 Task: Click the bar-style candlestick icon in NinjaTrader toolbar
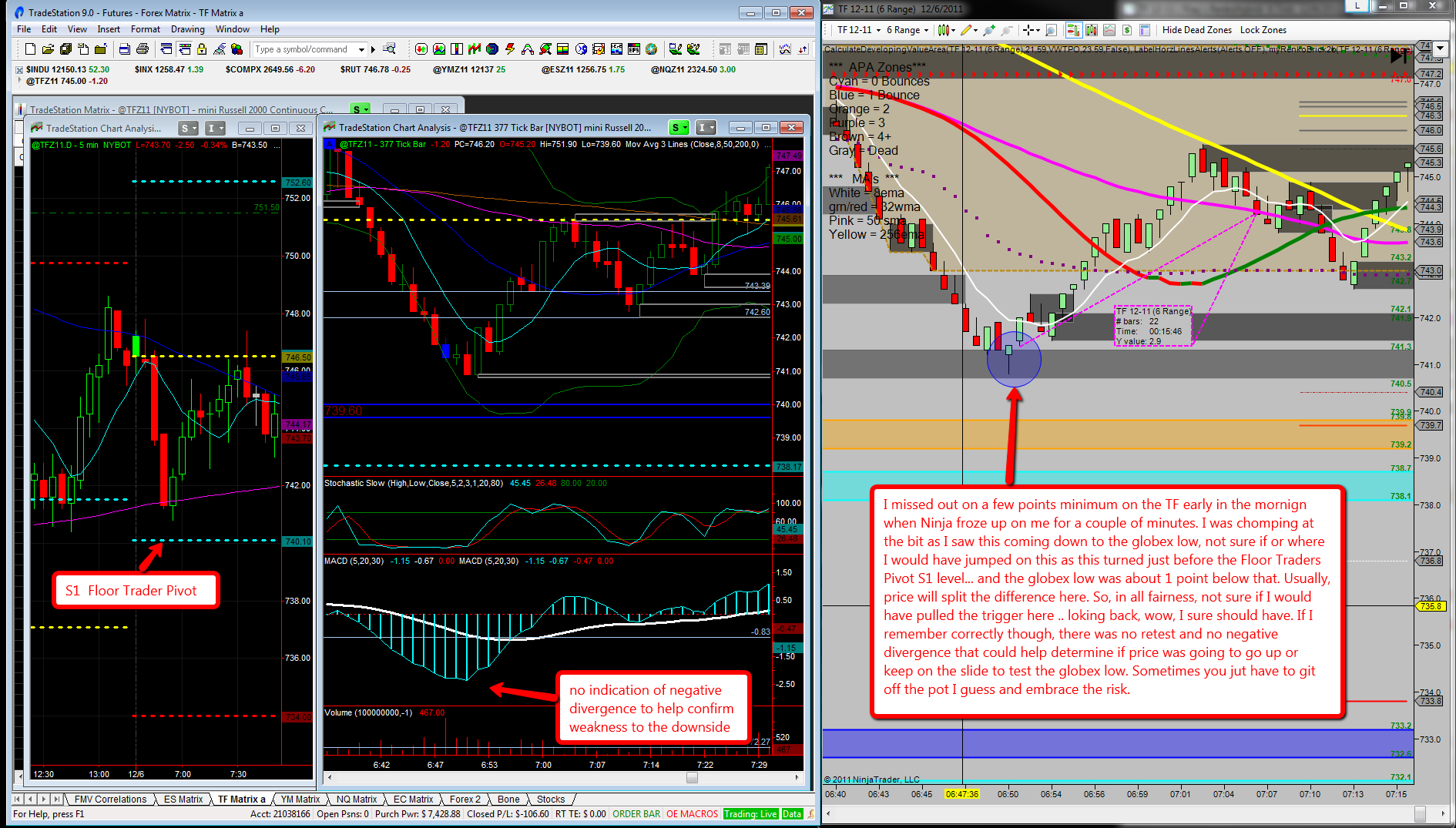943,30
